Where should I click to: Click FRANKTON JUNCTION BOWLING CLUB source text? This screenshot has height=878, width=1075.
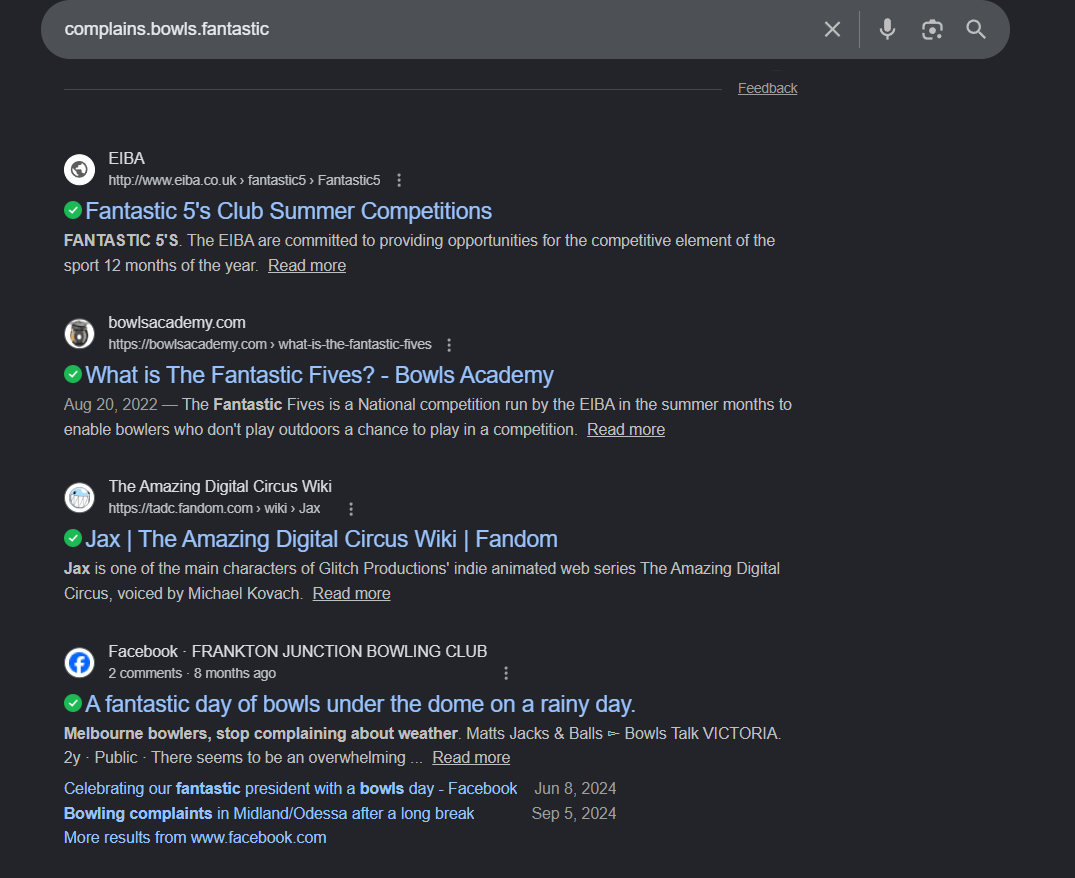[x=339, y=652]
